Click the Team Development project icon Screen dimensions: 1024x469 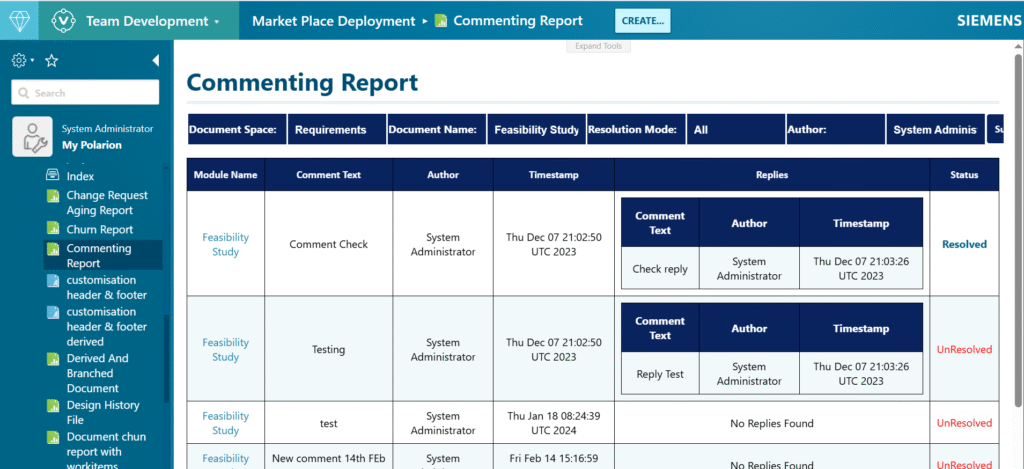(x=63, y=20)
